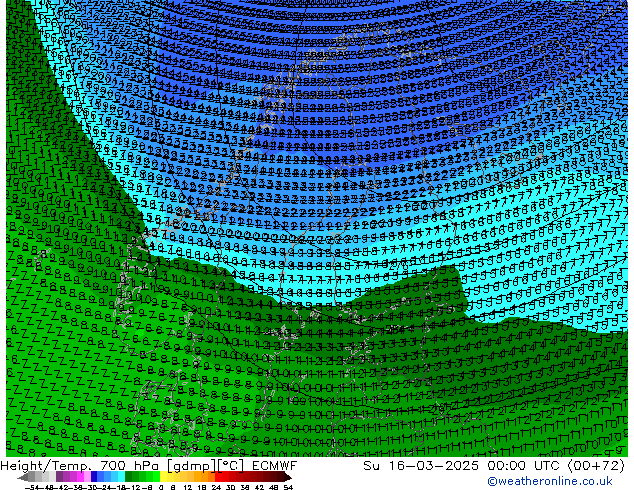Click the orange swatch above legend value 18
The height and width of the screenshot is (490, 634).
coord(205,476)
